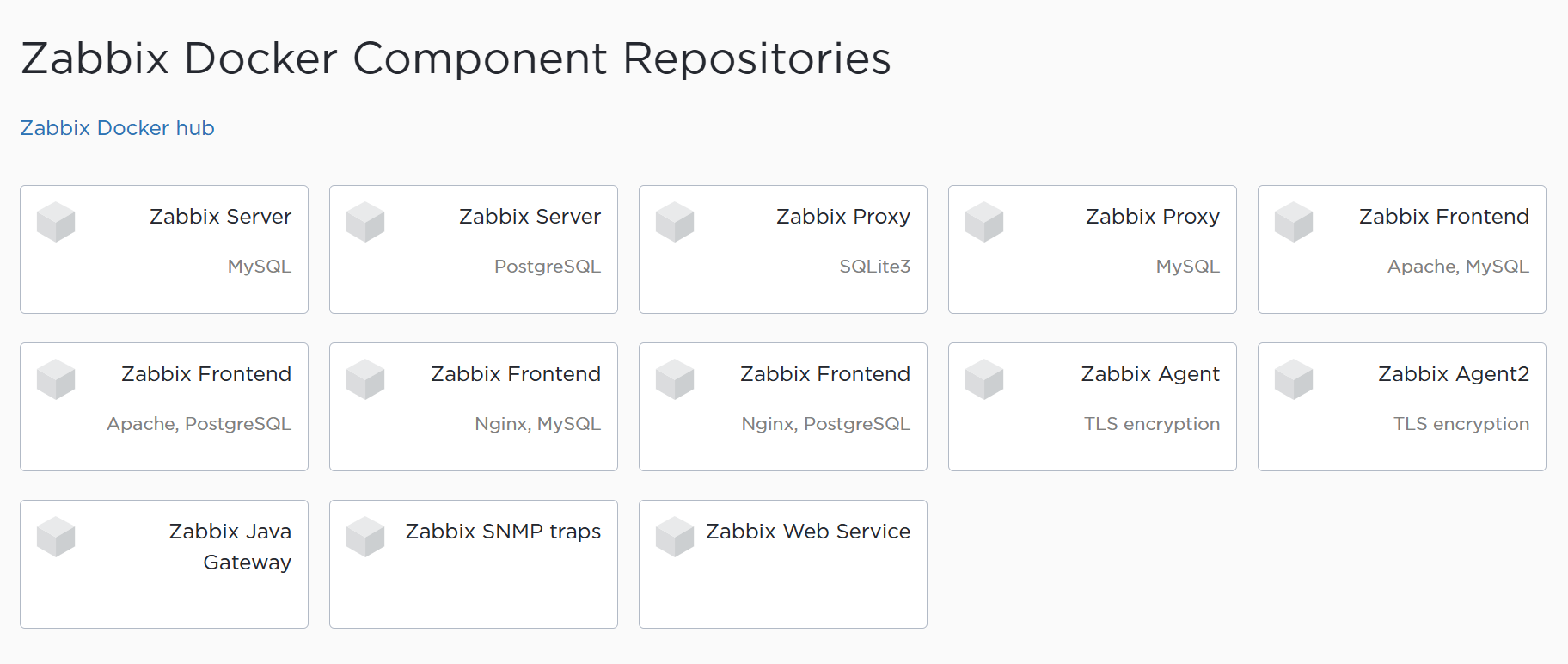The image size is (1568, 664).
Task: Click TLS encryption under Zabbix Agent
Action: click(1152, 424)
